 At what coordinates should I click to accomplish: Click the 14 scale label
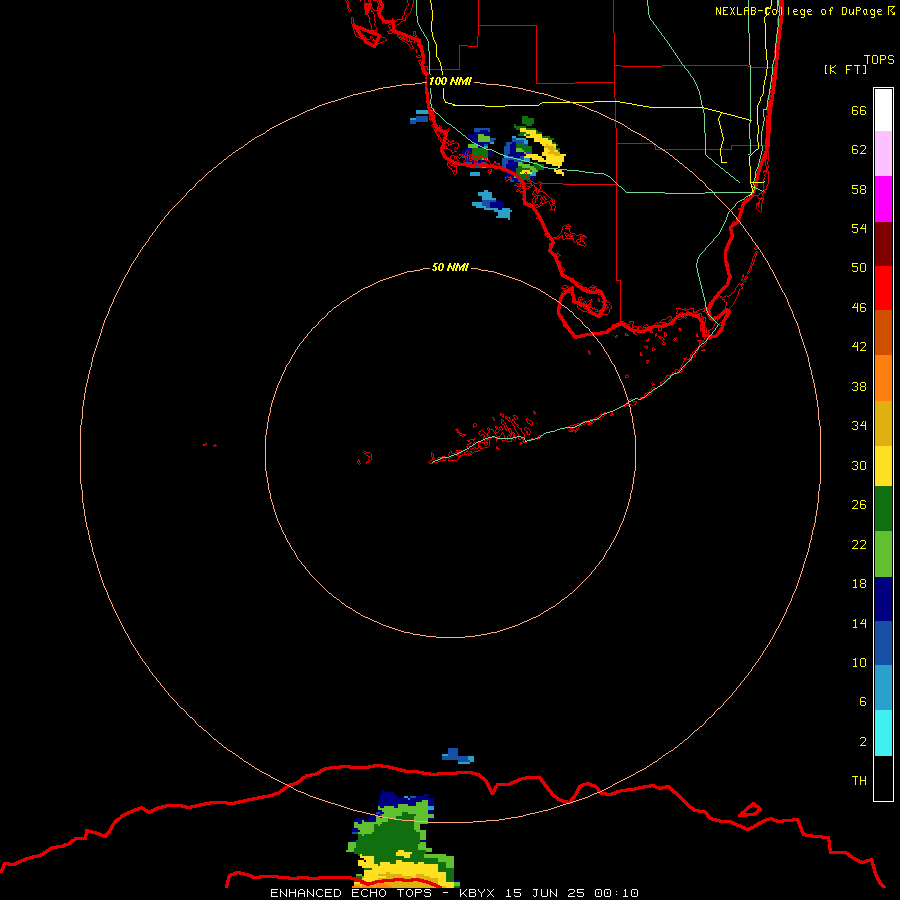click(x=859, y=623)
